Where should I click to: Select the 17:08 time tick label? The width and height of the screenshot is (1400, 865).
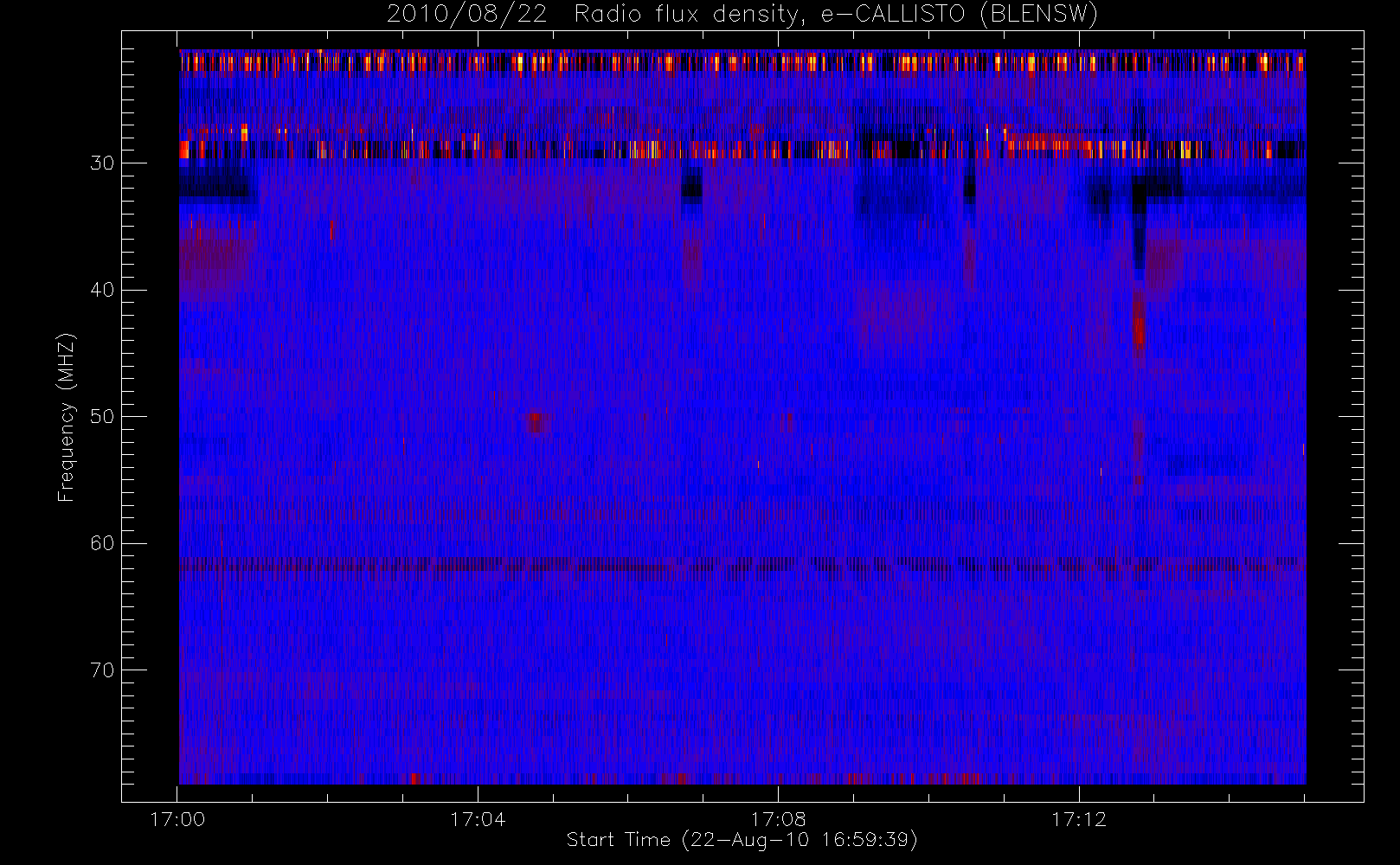coord(778,819)
